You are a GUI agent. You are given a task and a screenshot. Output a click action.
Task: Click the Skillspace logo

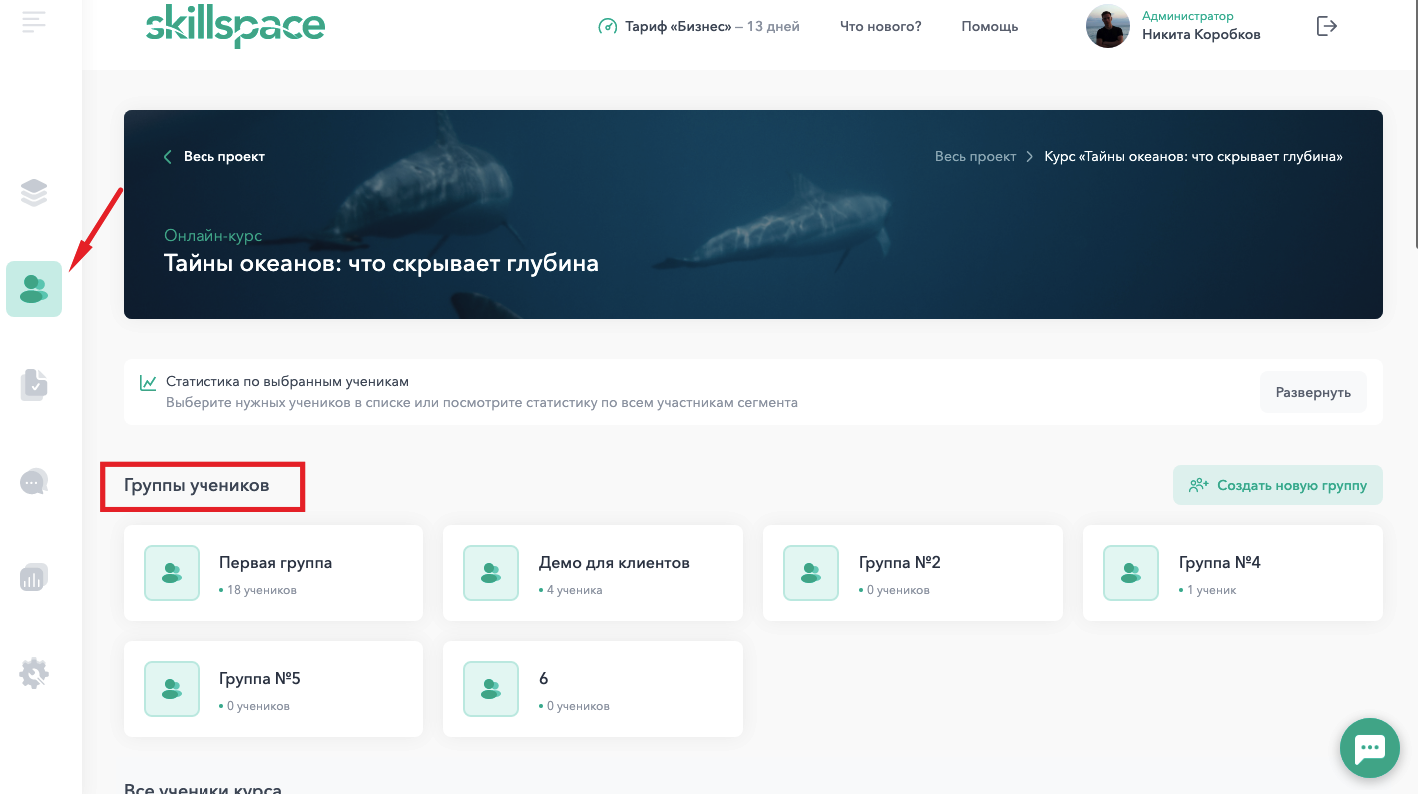point(235,27)
